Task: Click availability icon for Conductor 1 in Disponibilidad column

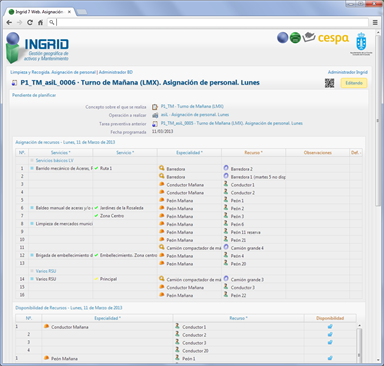Action: point(330,326)
